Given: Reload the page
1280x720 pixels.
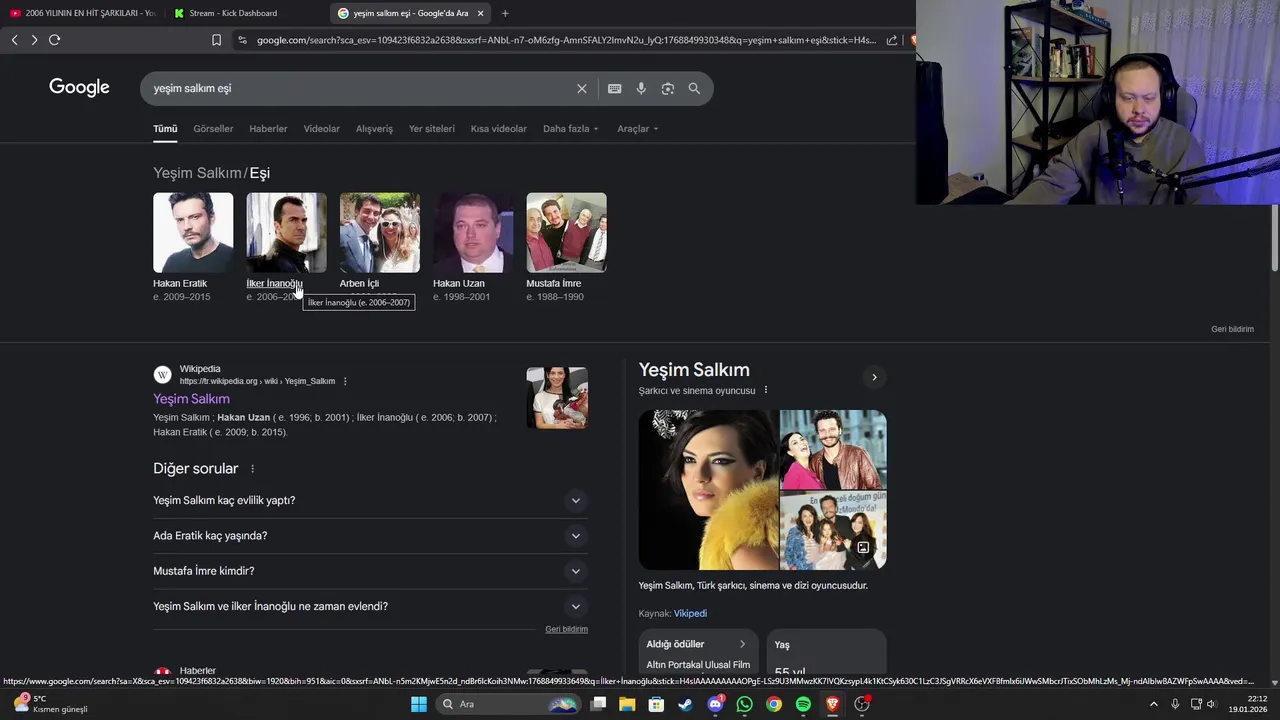Looking at the screenshot, I should tap(55, 40).
